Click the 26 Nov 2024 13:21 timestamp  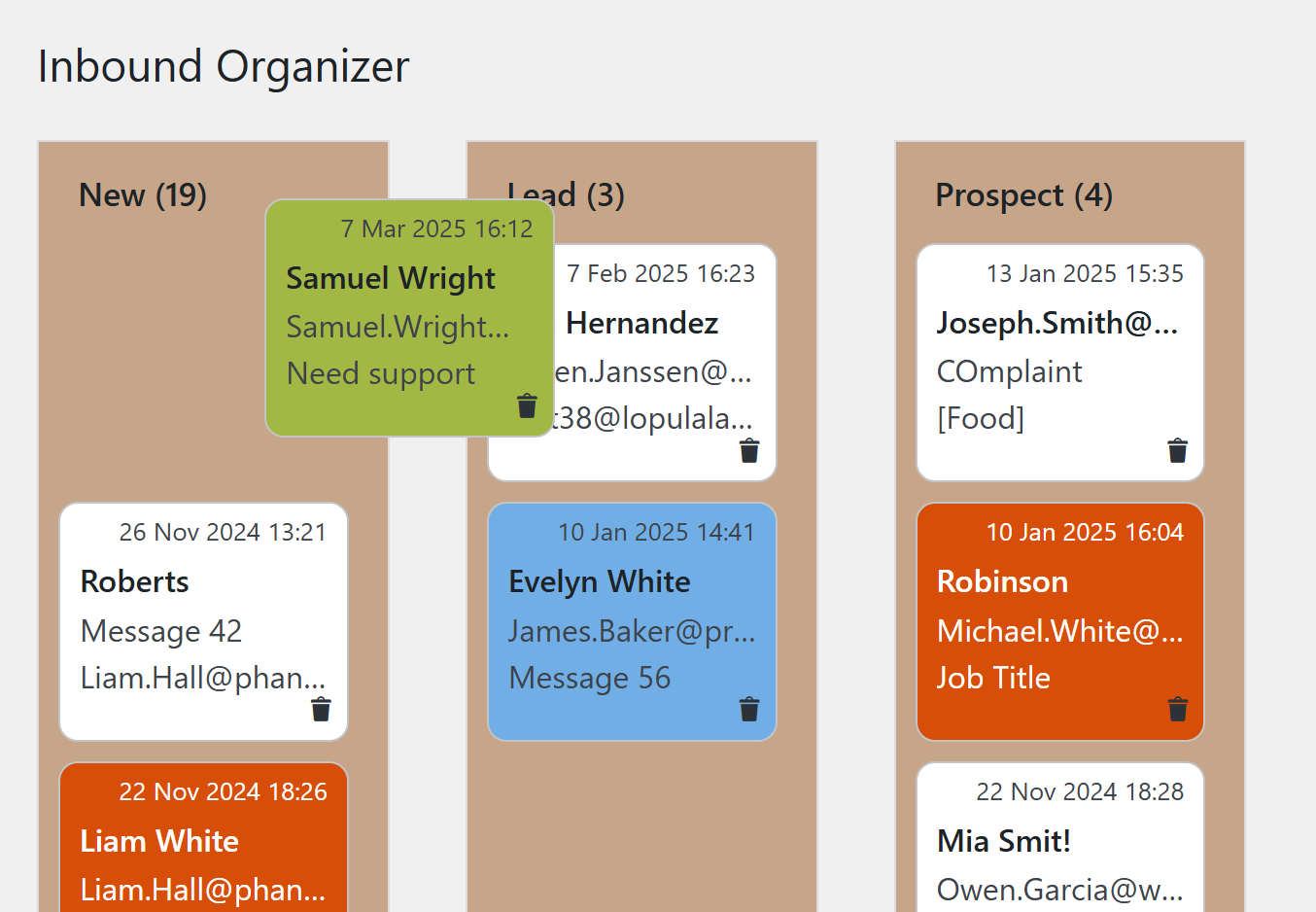point(223,532)
